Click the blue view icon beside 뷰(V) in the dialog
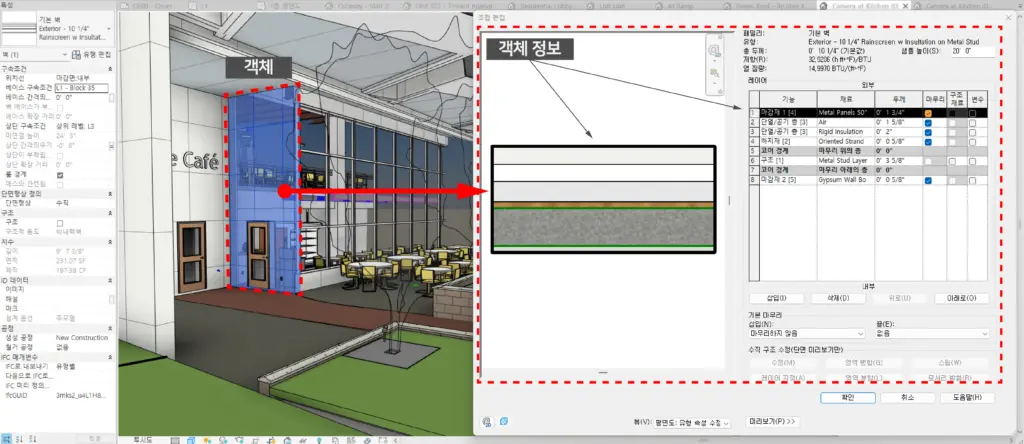The image size is (1024, 444). [504, 422]
